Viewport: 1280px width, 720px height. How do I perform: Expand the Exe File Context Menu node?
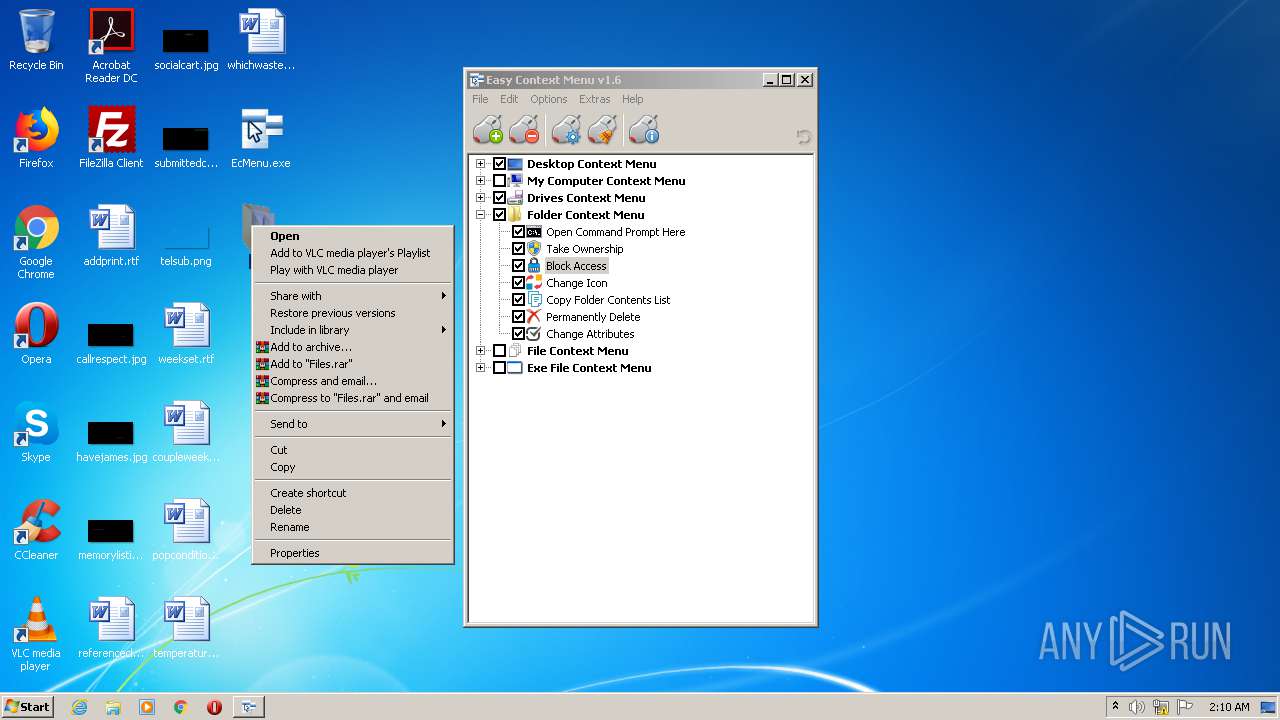[481, 368]
